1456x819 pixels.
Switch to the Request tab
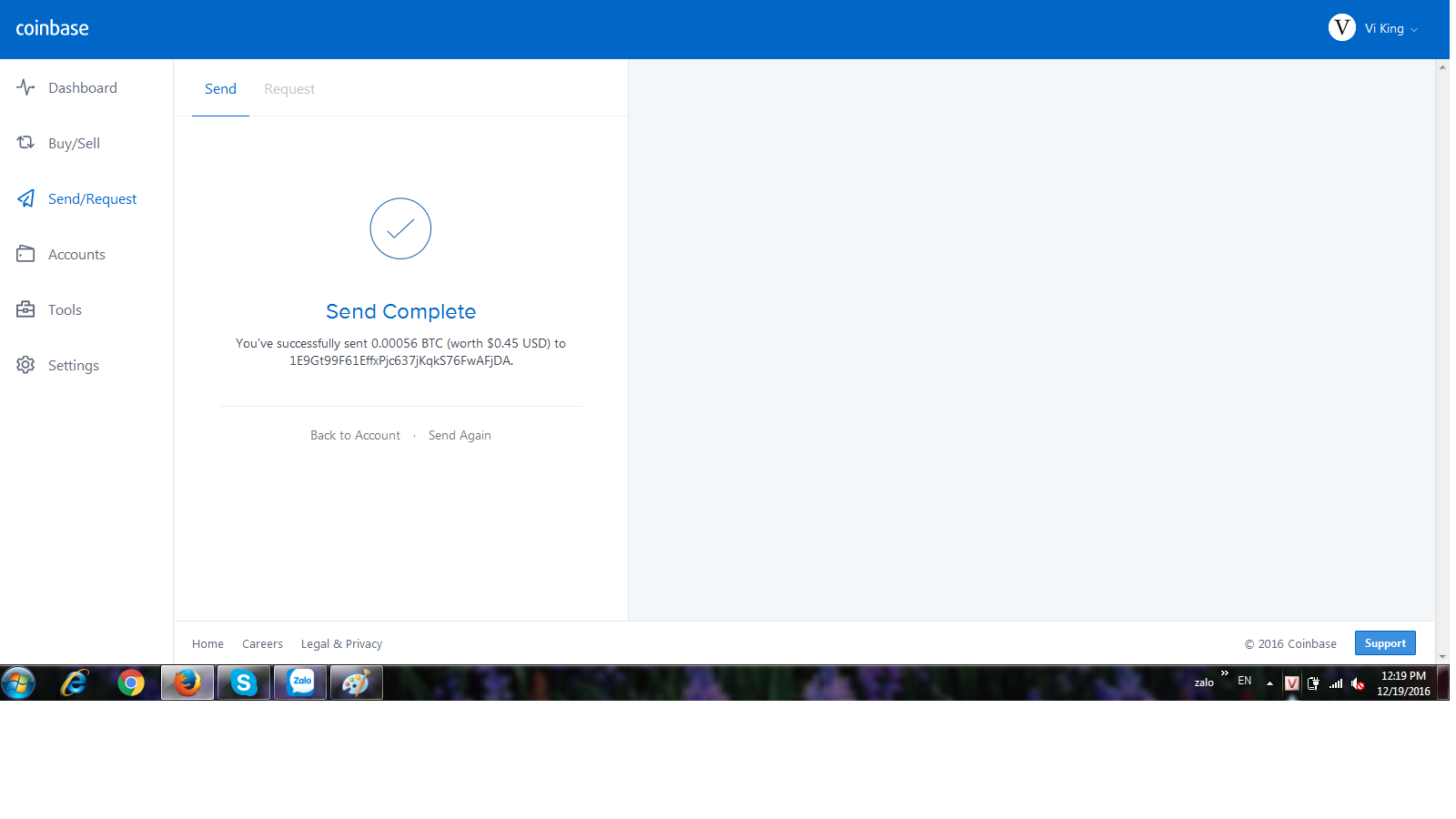[x=289, y=88]
